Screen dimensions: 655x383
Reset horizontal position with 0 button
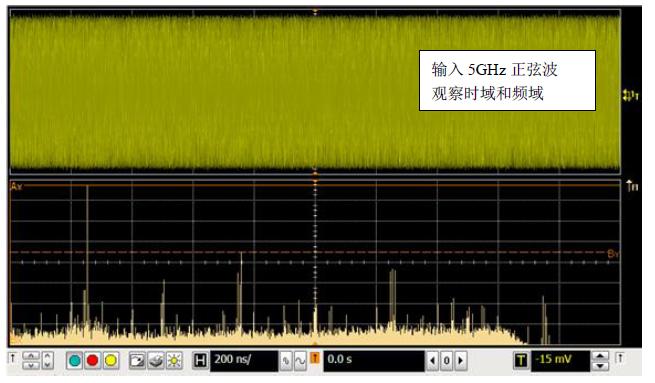pos(447,360)
